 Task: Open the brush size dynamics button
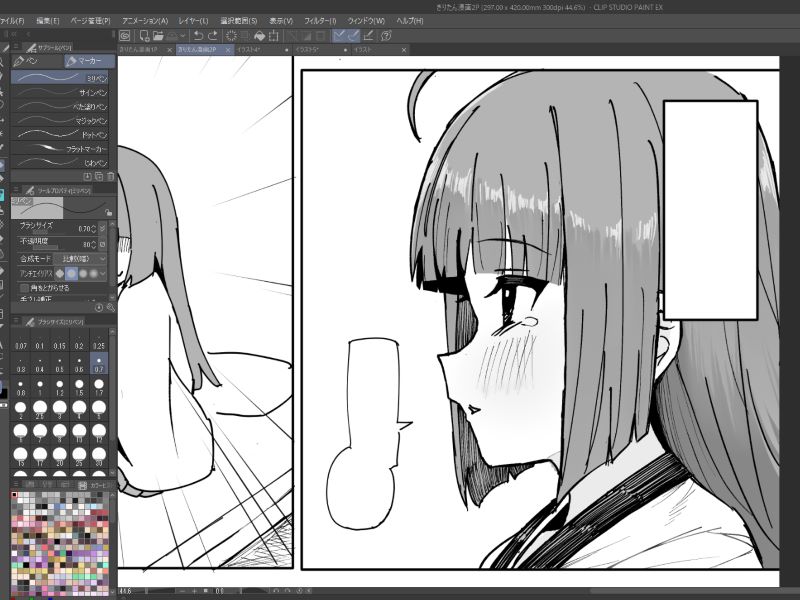[103, 229]
